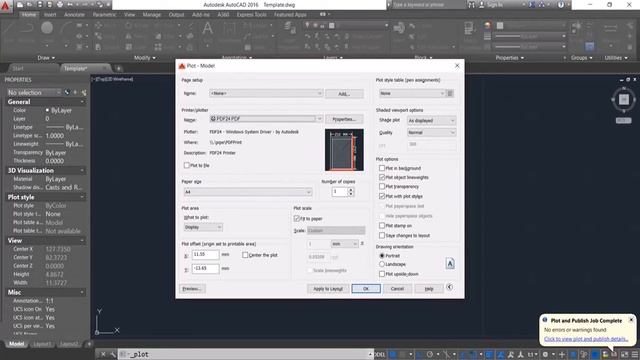Toggle polar tracking in status bar
This screenshot has width=640, height=360.
click(x=430, y=354)
